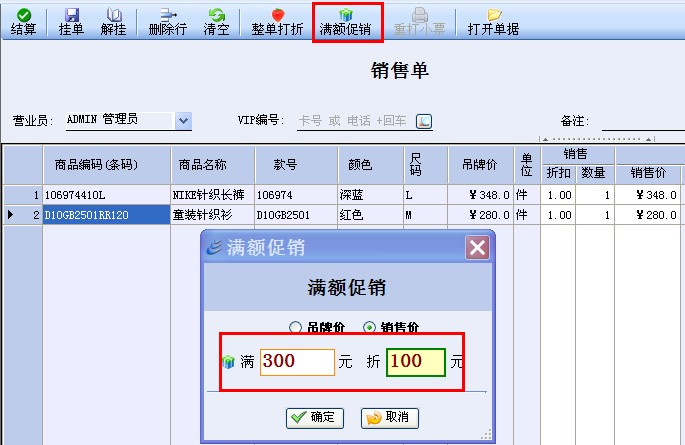The width and height of the screenshot is (685, 445).
Task: Click the 单位 unit column header
Action: [x=527, y=165]
